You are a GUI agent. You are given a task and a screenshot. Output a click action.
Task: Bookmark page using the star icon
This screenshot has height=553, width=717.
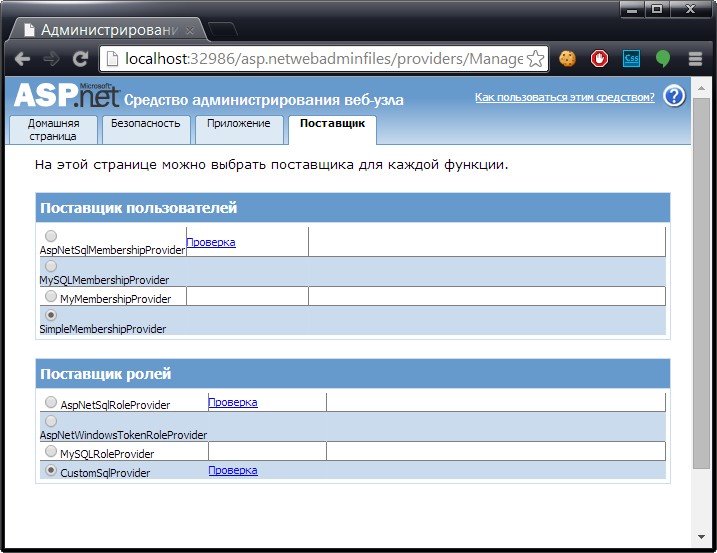535,59
